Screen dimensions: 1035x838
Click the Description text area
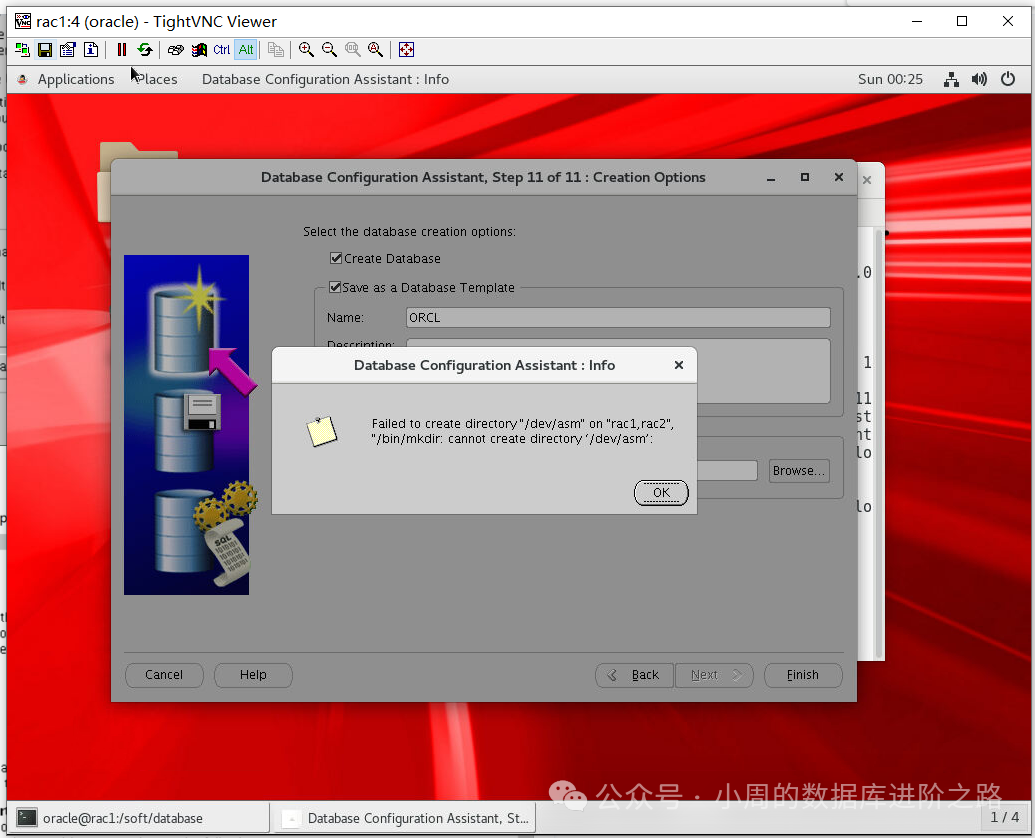point(763,371)
